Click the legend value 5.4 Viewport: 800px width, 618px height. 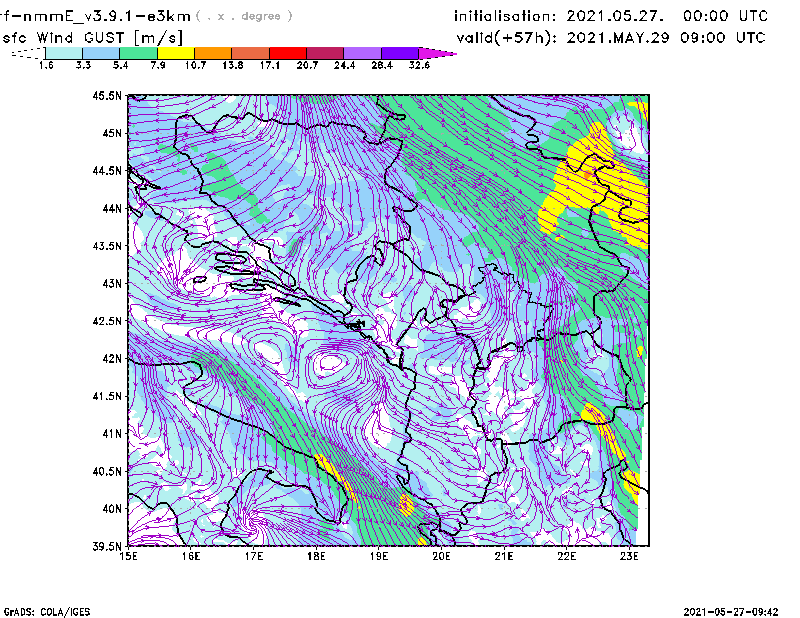pos(120,65)
